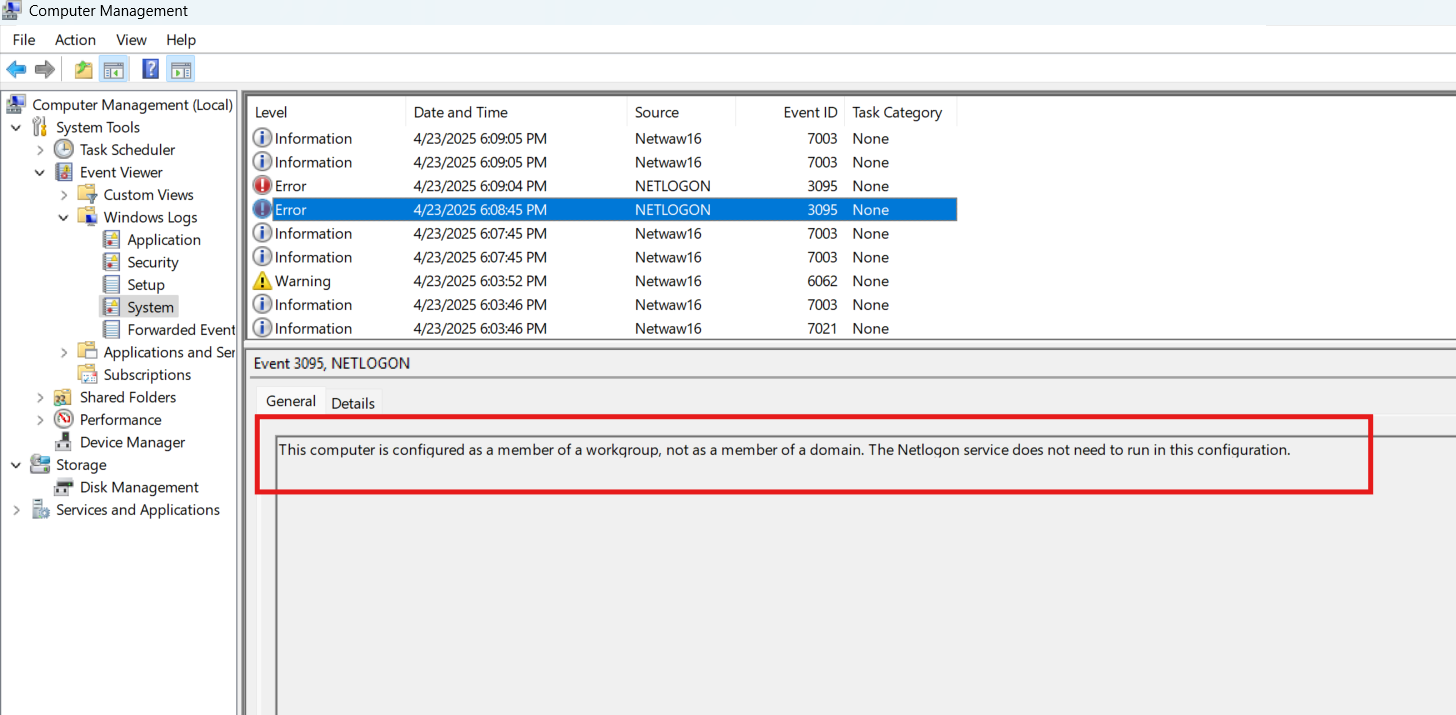Collapse the System Tools tree node

click(16, 127)
